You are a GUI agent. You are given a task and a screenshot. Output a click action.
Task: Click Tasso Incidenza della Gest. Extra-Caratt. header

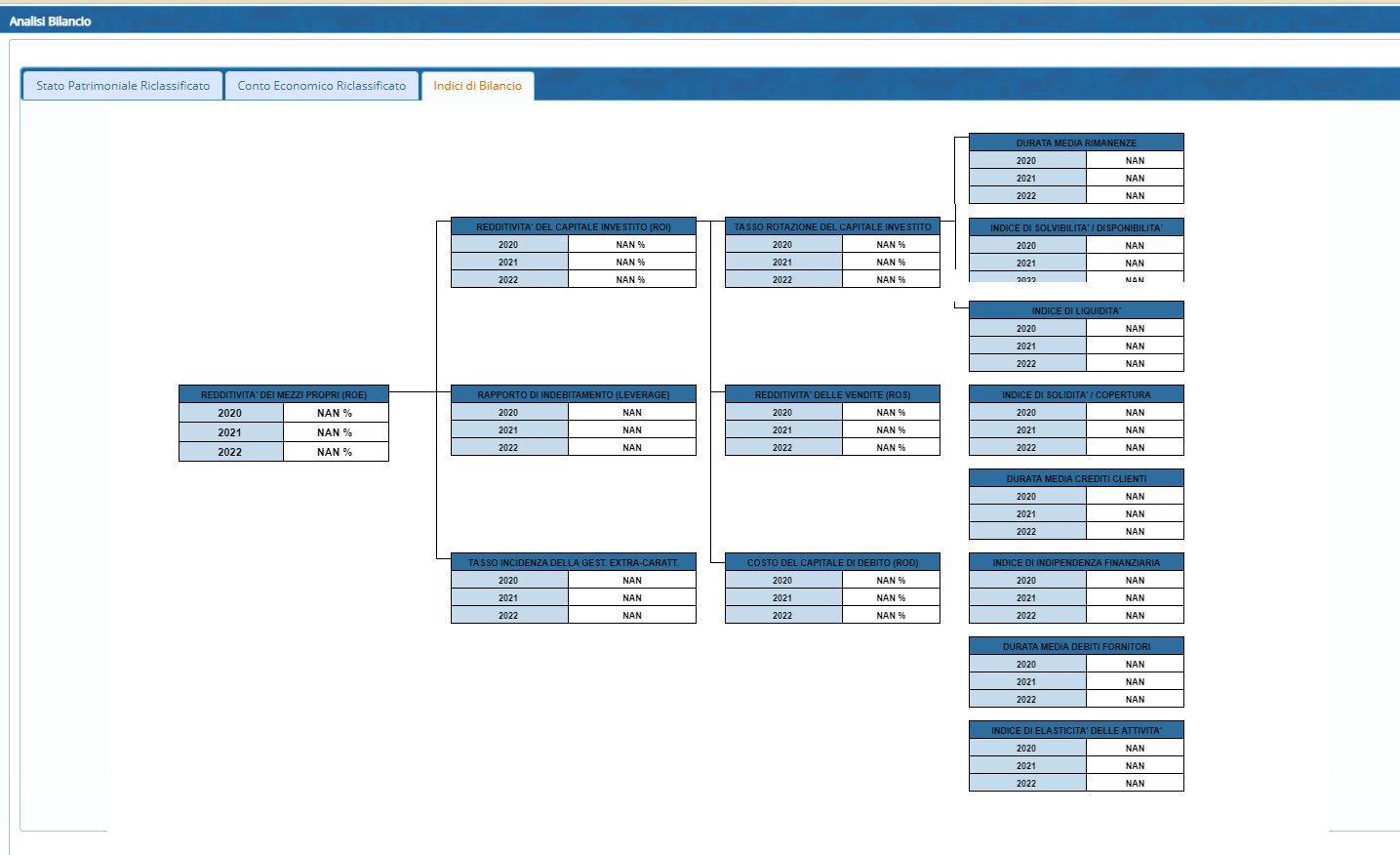click(573, 562)
